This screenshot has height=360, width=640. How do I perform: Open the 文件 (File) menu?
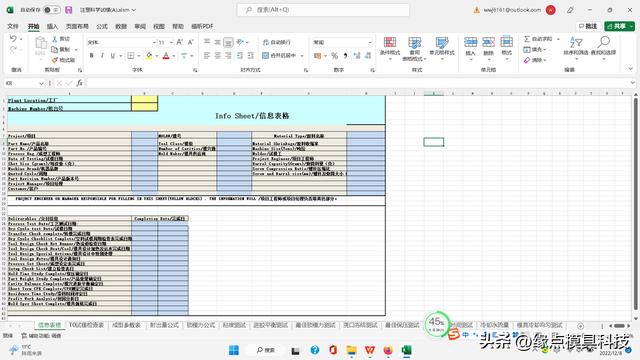coord(13,26)
